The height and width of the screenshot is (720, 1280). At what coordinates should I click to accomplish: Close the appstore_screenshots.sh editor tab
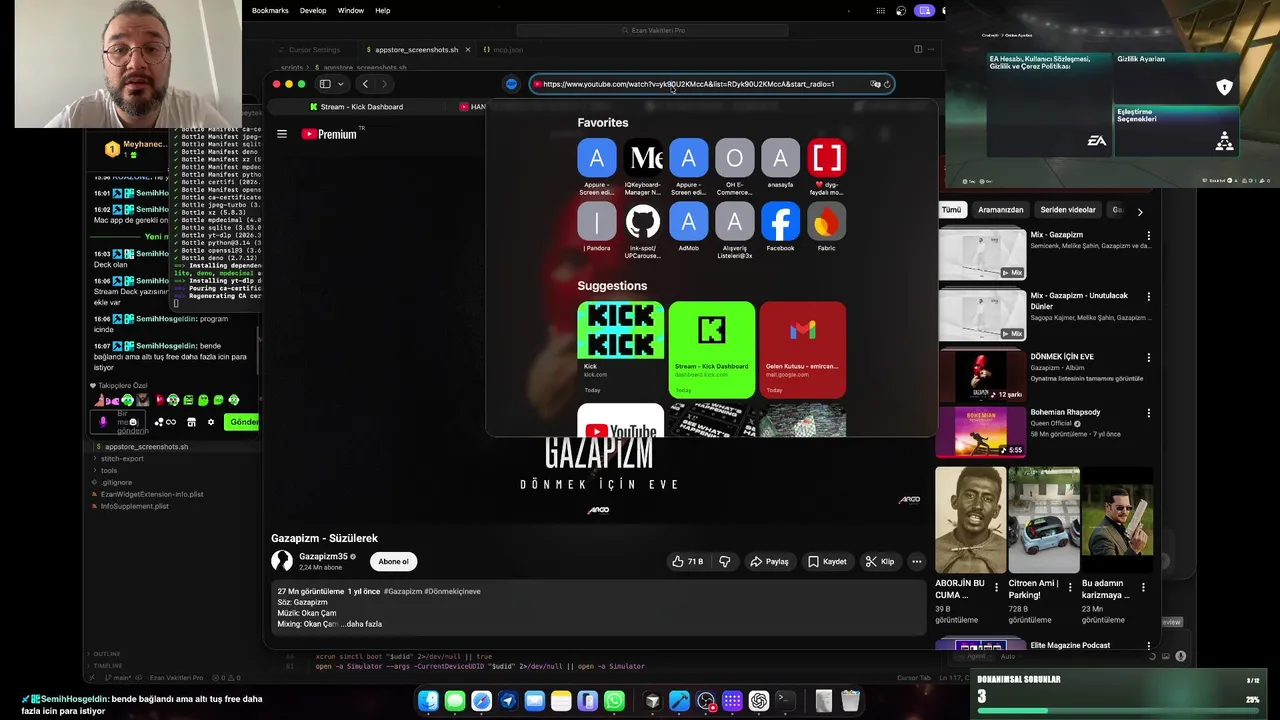[467, 49]
